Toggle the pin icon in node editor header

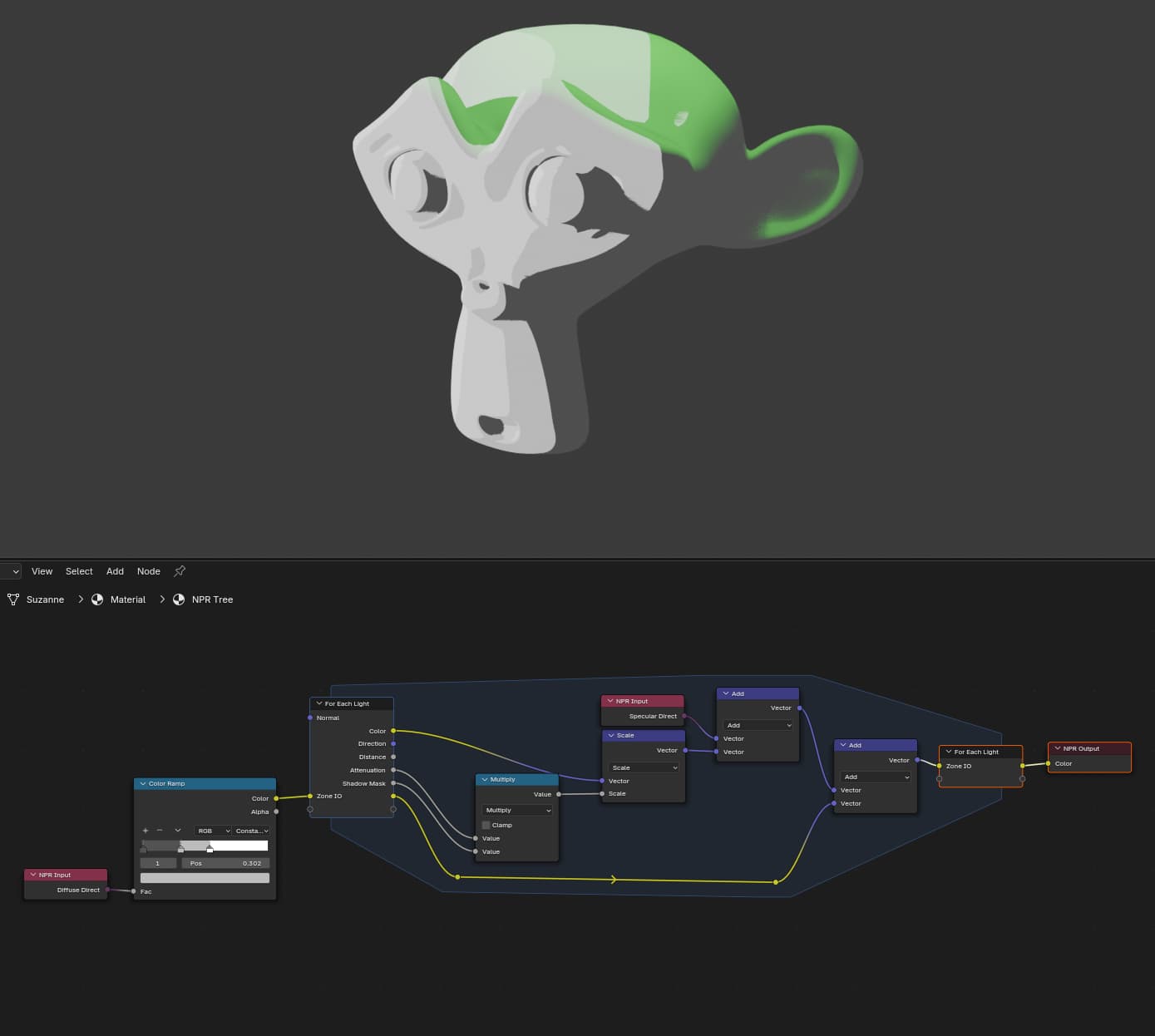point(180,571)
